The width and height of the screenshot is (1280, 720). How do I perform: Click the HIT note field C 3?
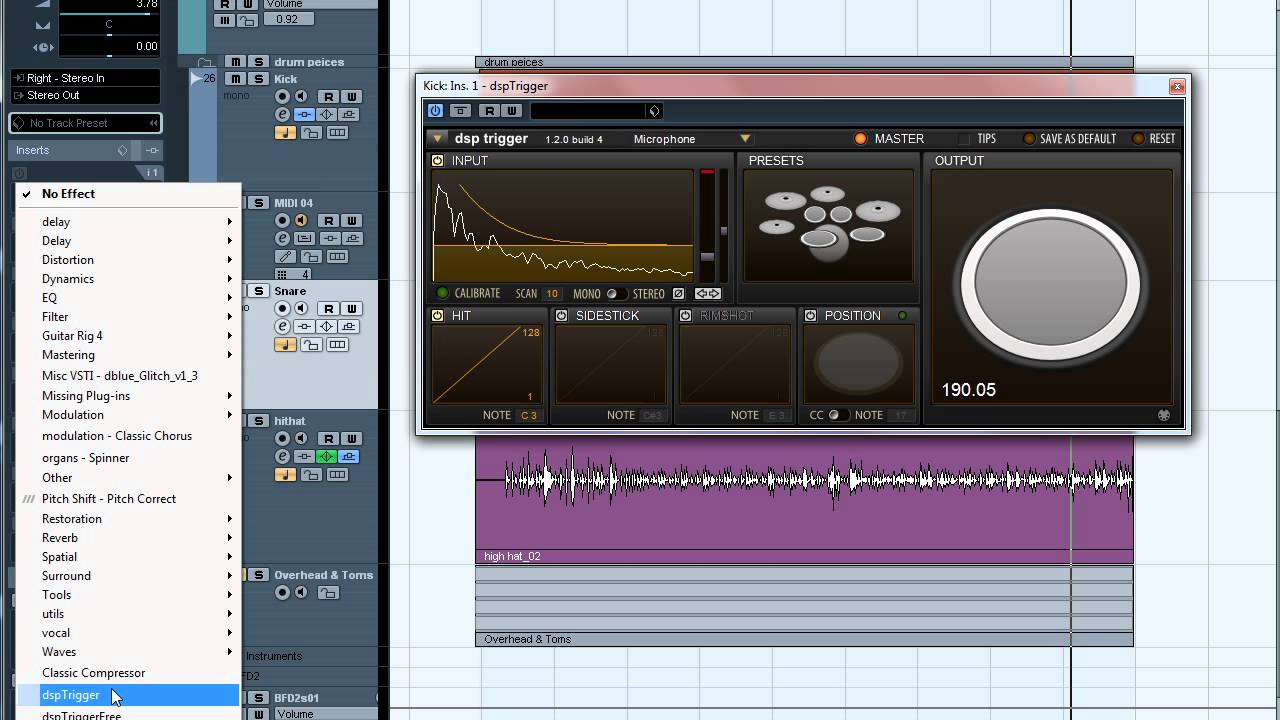click(x=529, y=415)
